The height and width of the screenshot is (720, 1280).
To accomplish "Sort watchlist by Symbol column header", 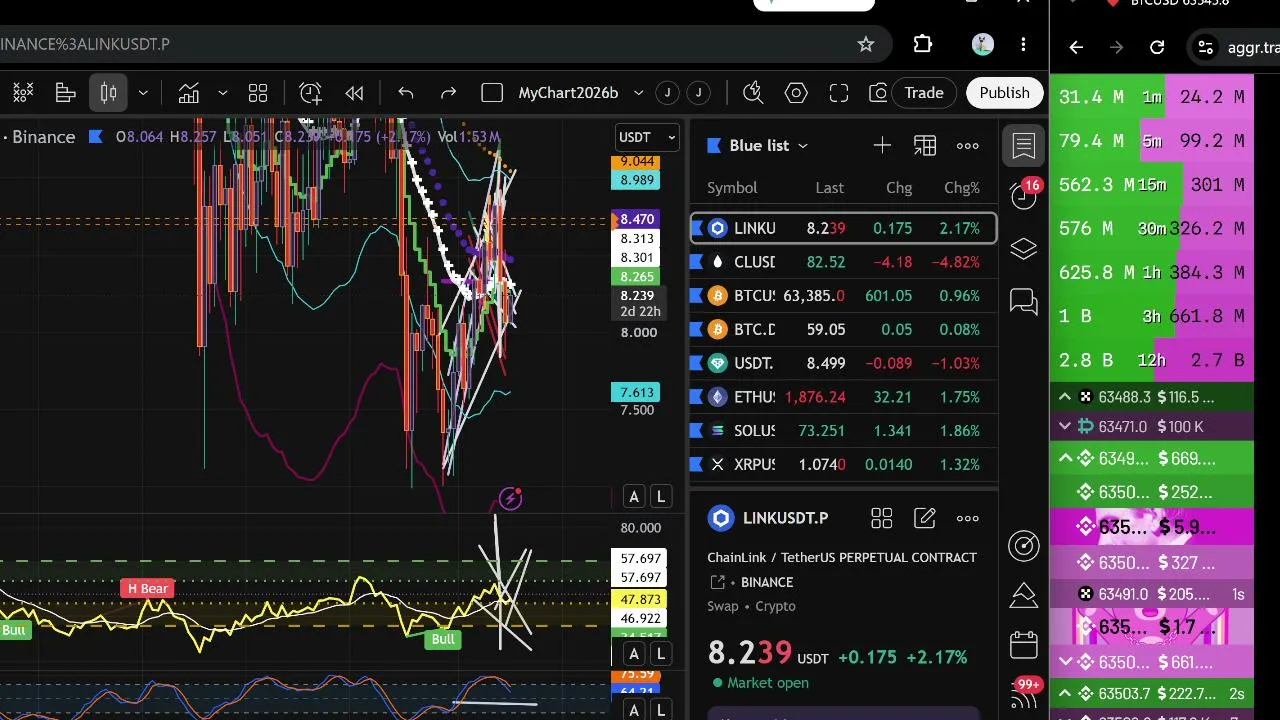I will tap(732, 188).
